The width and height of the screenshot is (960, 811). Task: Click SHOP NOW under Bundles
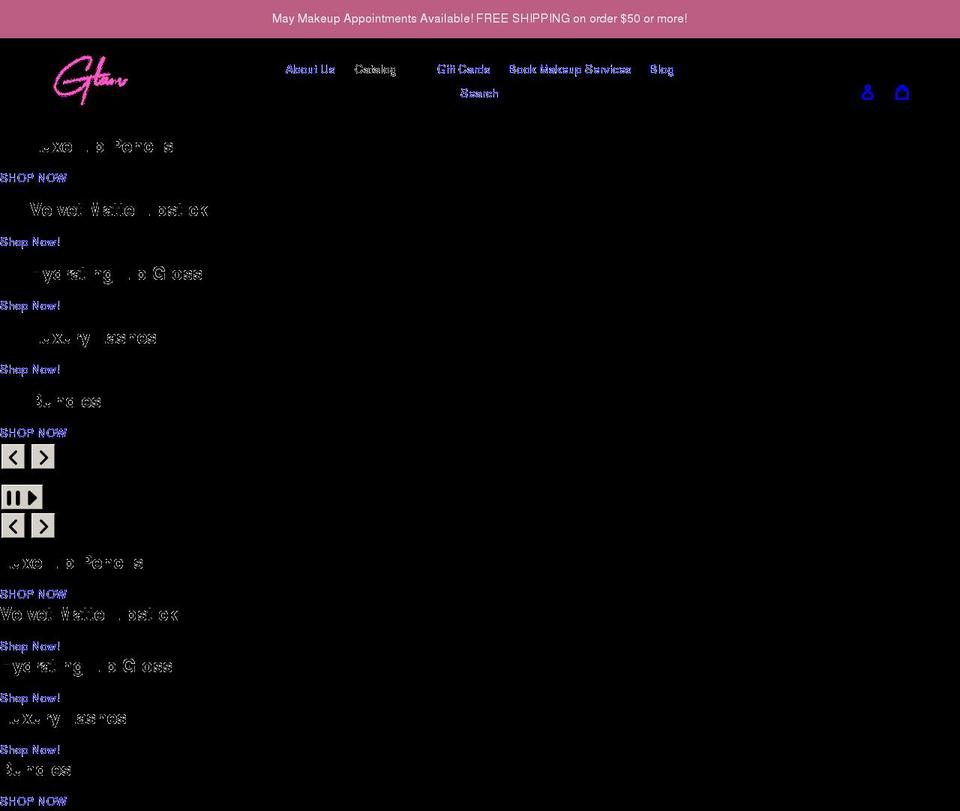[x=33, y=432]
